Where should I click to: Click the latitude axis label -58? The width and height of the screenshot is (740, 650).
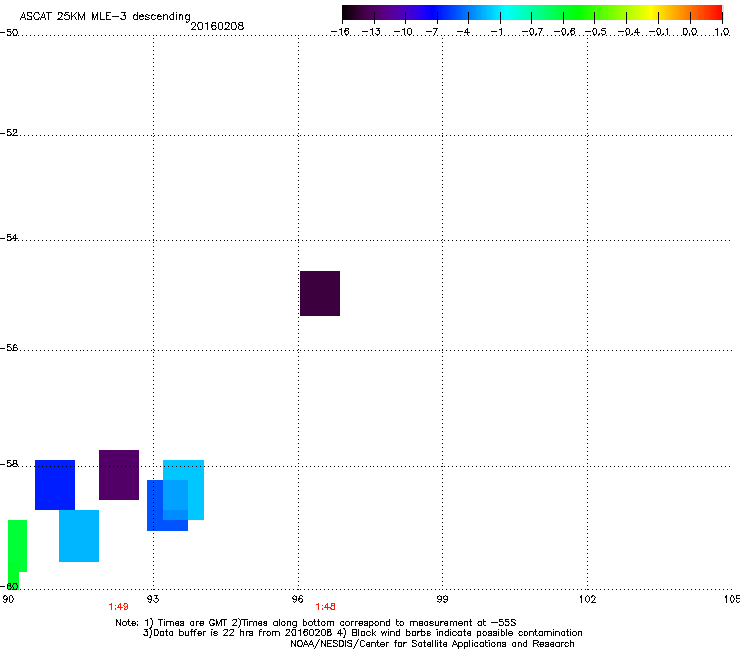coord(9,464)
